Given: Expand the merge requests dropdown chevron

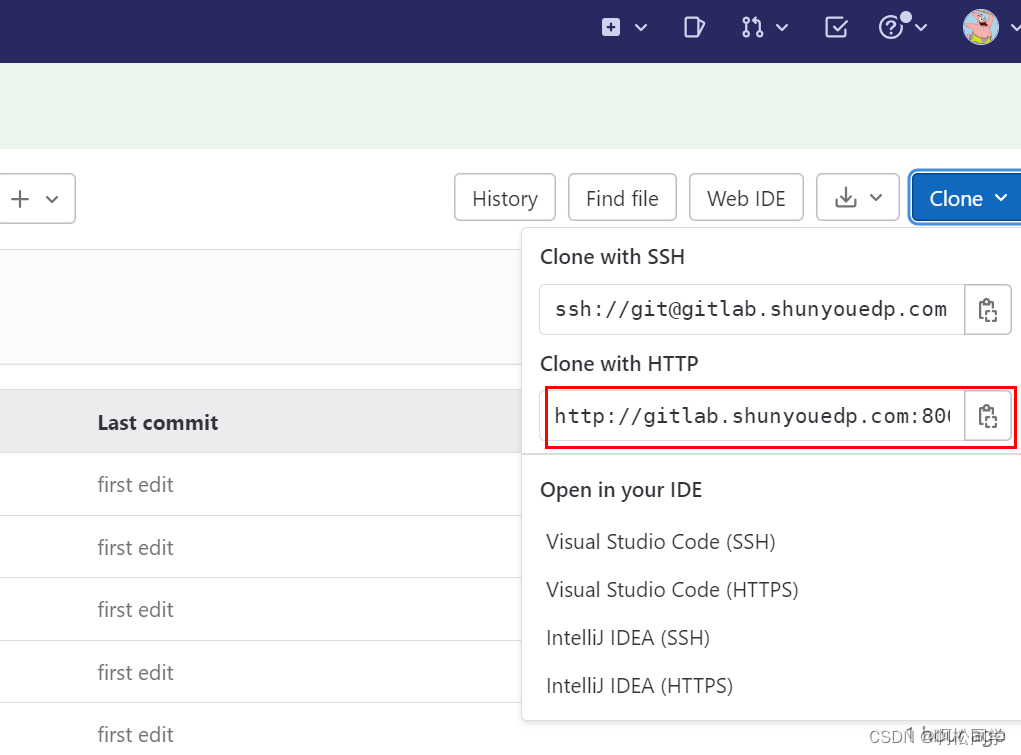Looking at the screenshot, I should [x=782, y=27].
